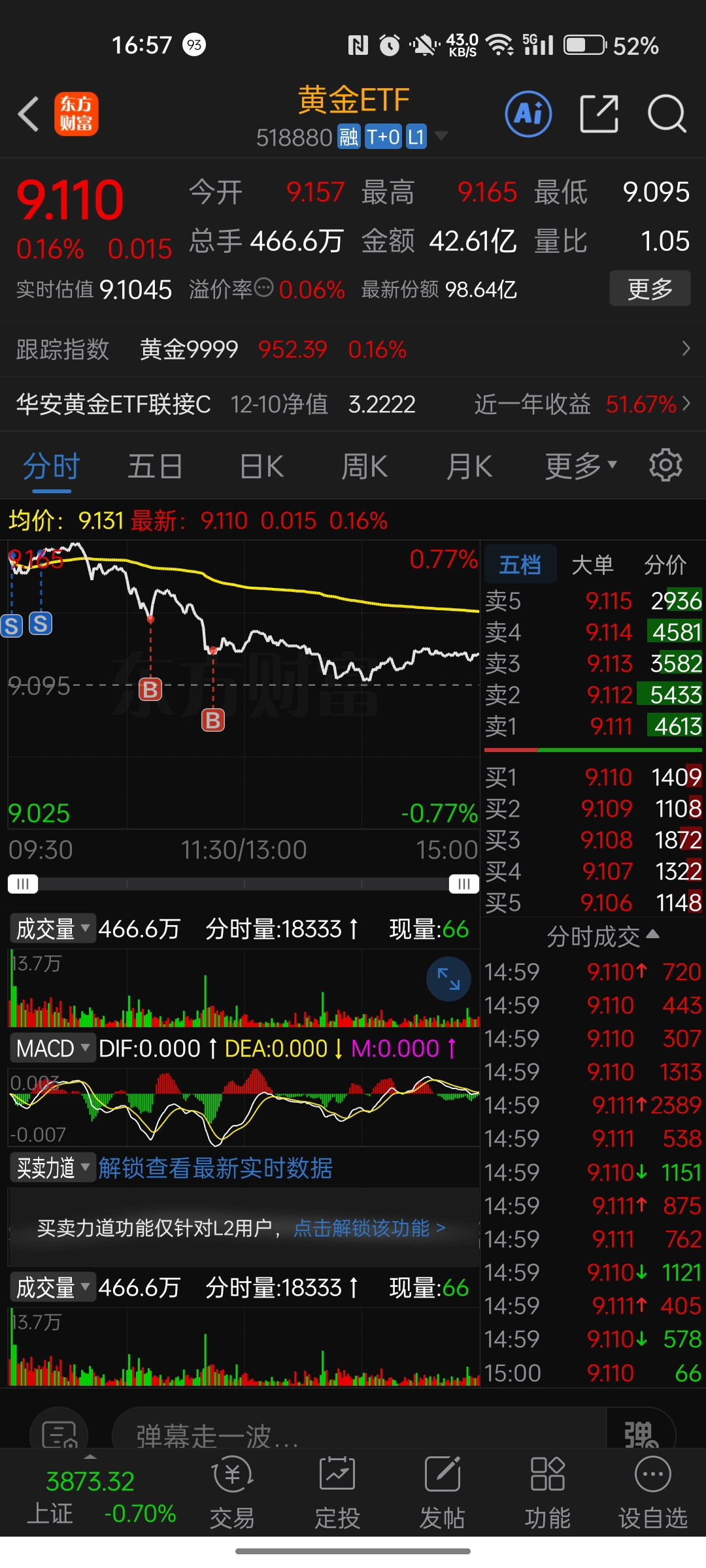Tap left handle of time range slider

pos(23,884)
